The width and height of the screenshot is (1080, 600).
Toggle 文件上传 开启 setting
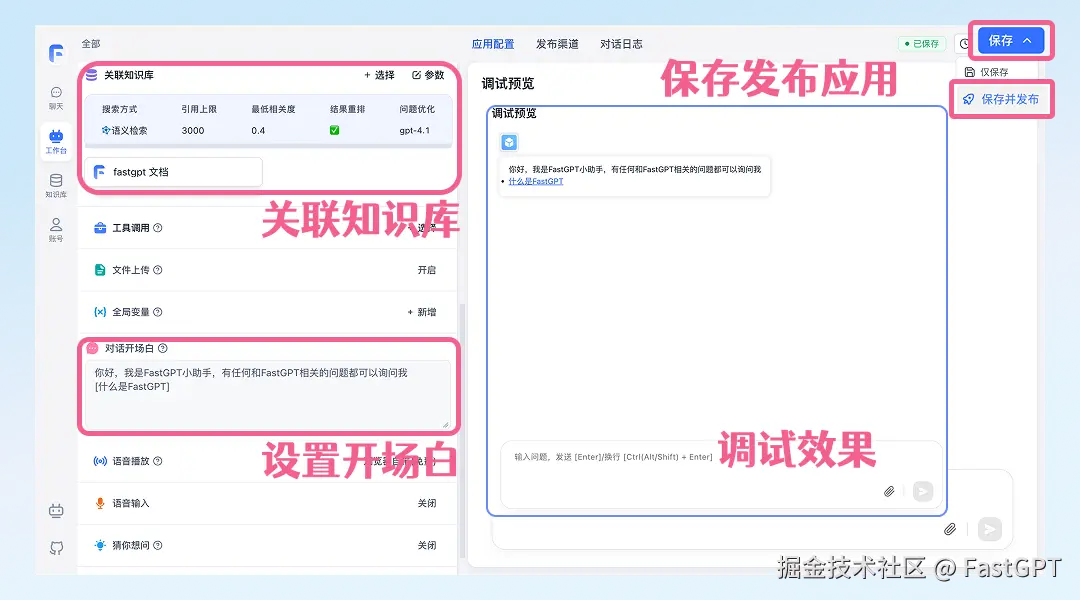pos(426,270)
